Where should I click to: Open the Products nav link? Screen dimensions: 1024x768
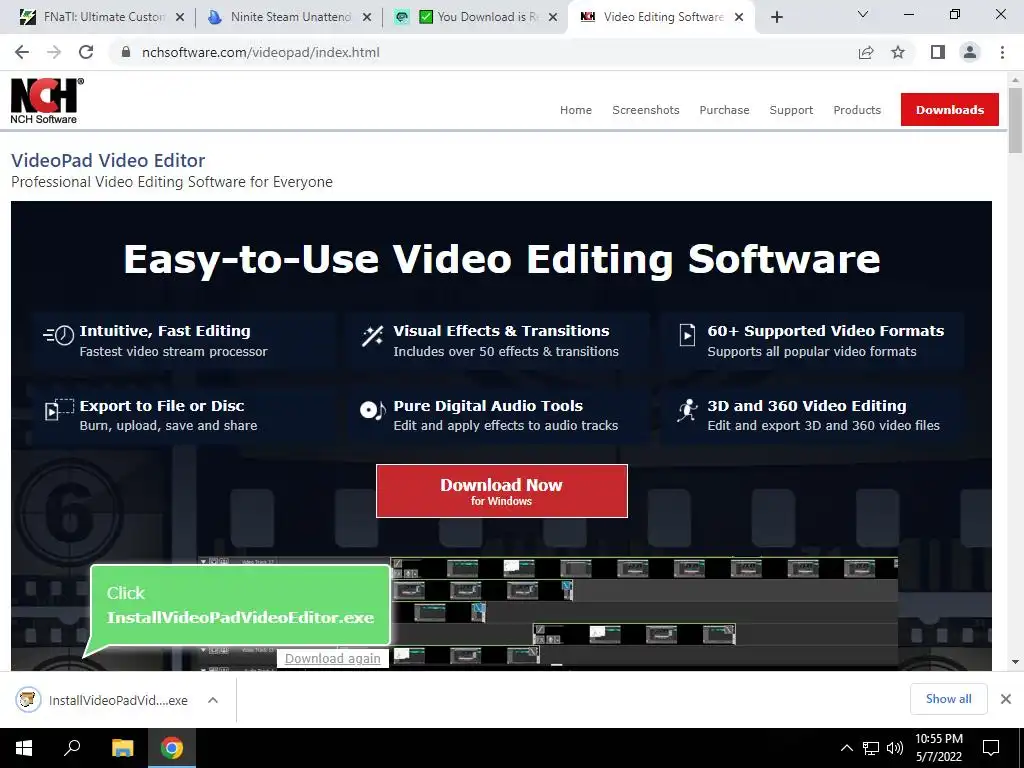click(x=857, y=110)
